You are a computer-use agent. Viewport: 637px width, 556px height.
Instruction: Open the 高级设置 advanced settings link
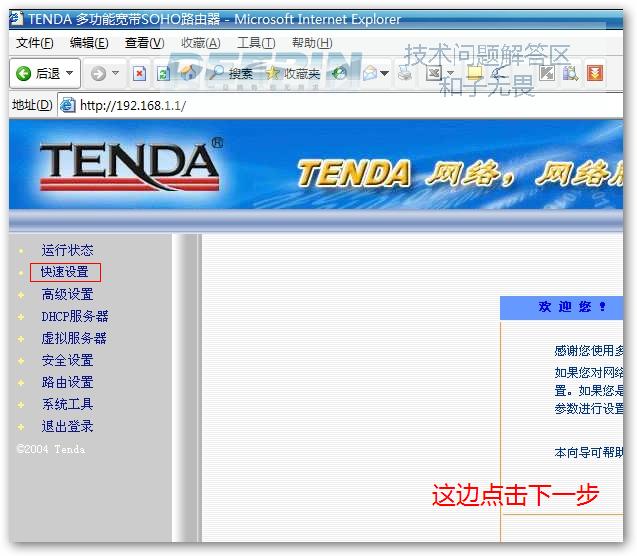[67, 294]
